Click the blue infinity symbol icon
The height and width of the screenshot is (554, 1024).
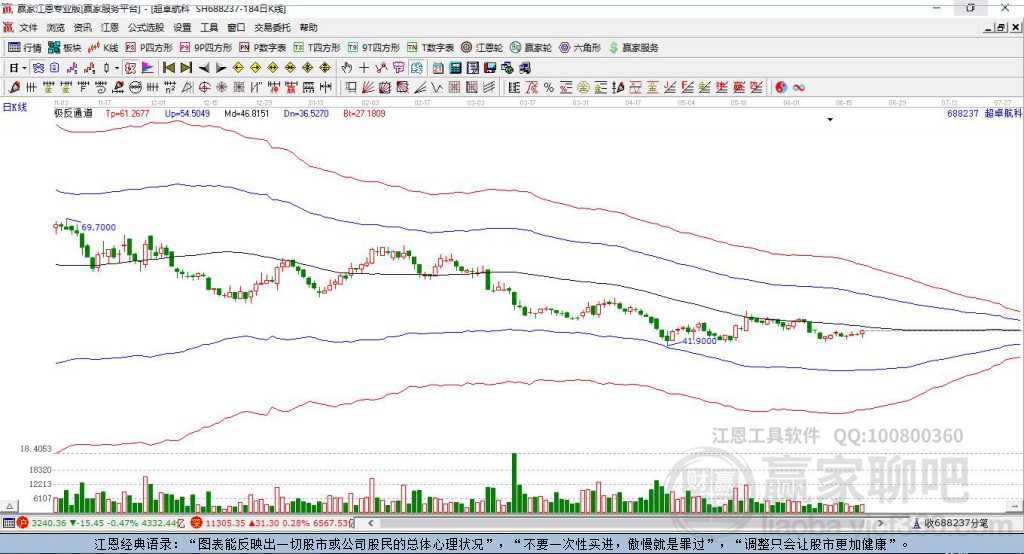coord(799,88)
